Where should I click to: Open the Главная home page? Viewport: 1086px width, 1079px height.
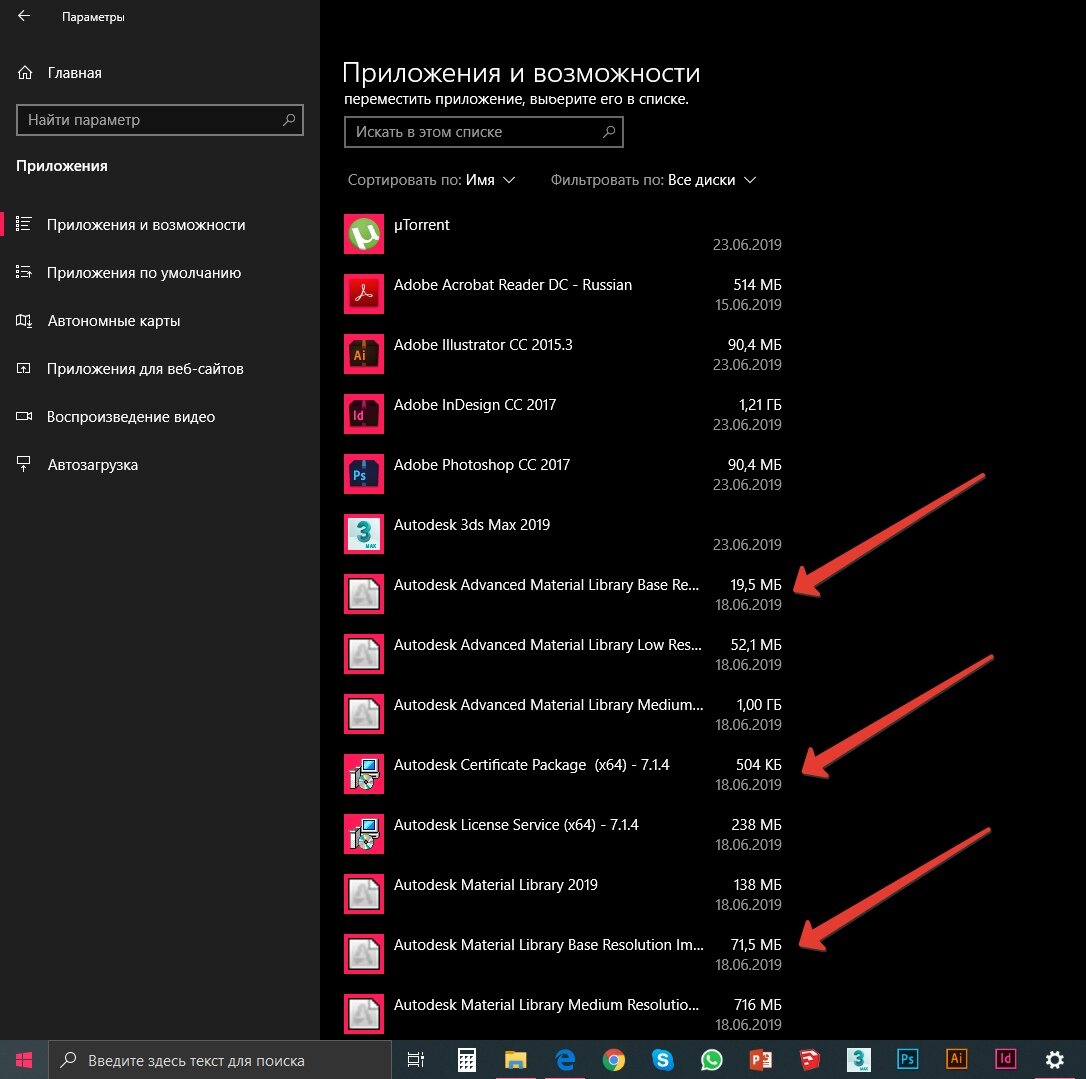pyautogui.click(x=60, y=73)
